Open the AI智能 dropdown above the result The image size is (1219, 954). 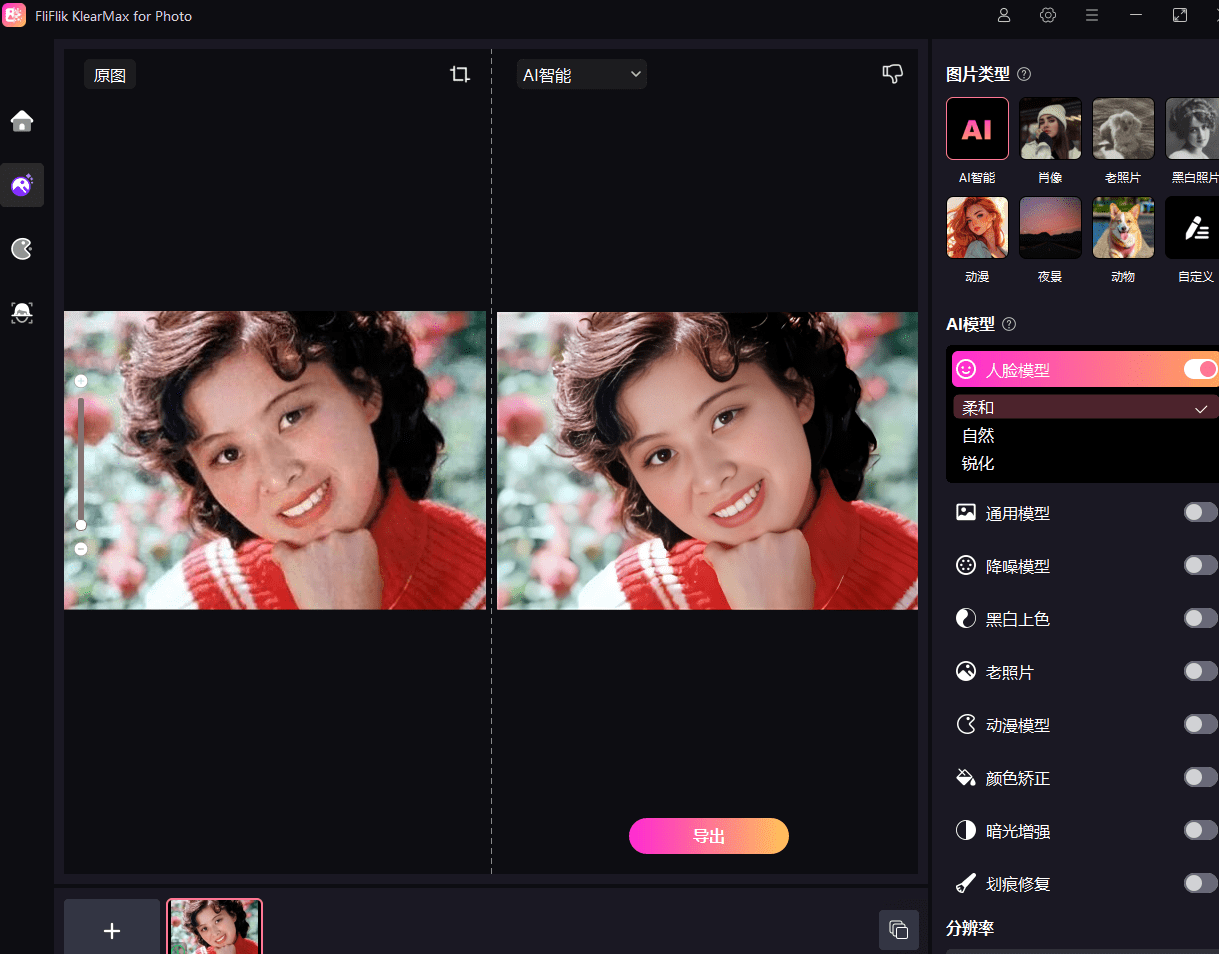(582, 75)
